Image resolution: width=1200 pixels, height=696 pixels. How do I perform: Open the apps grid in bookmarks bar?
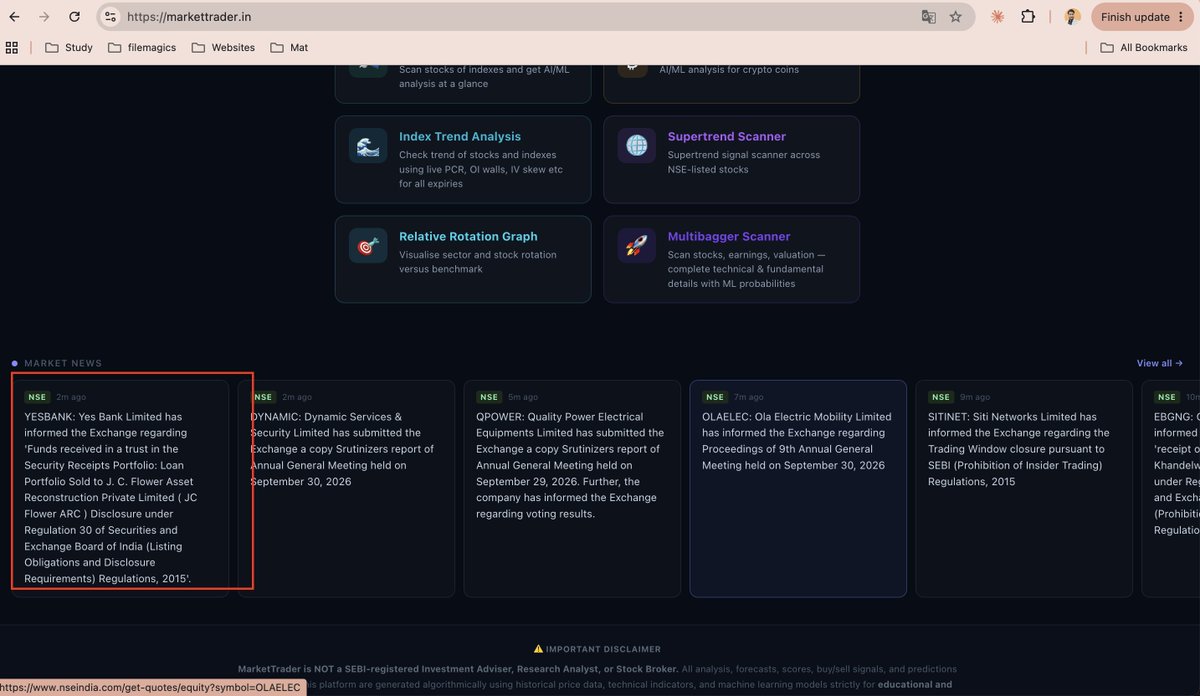point(12,47)
